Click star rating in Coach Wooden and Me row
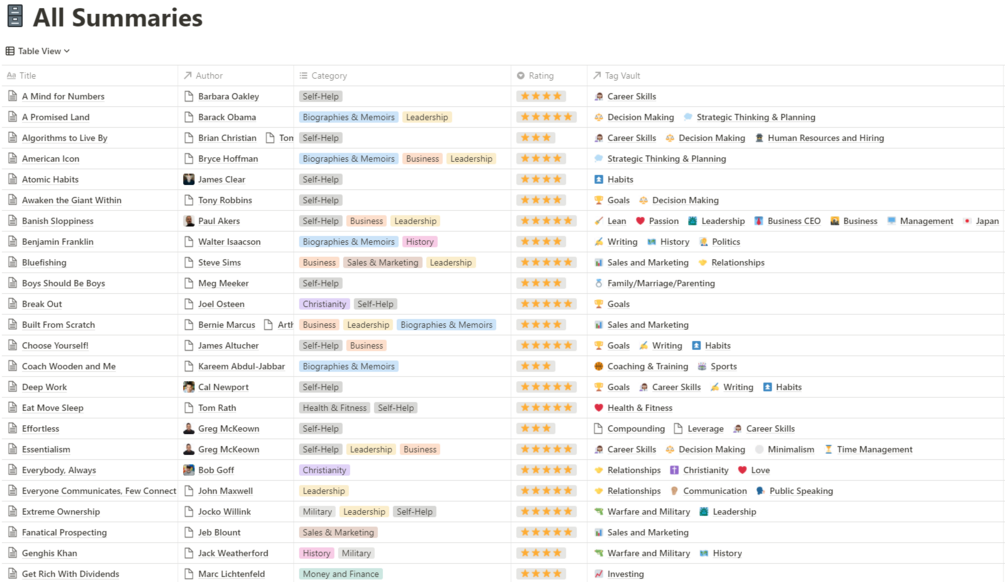The width and height of the screenshot is (1005, 582). coord(536,367)
